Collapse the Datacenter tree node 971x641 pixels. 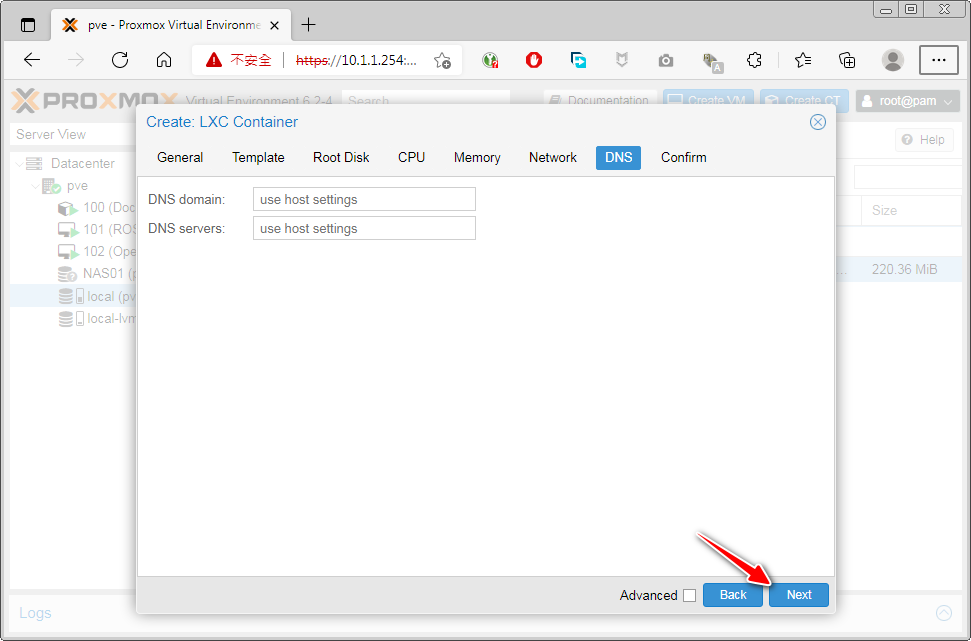click(20, 163)
